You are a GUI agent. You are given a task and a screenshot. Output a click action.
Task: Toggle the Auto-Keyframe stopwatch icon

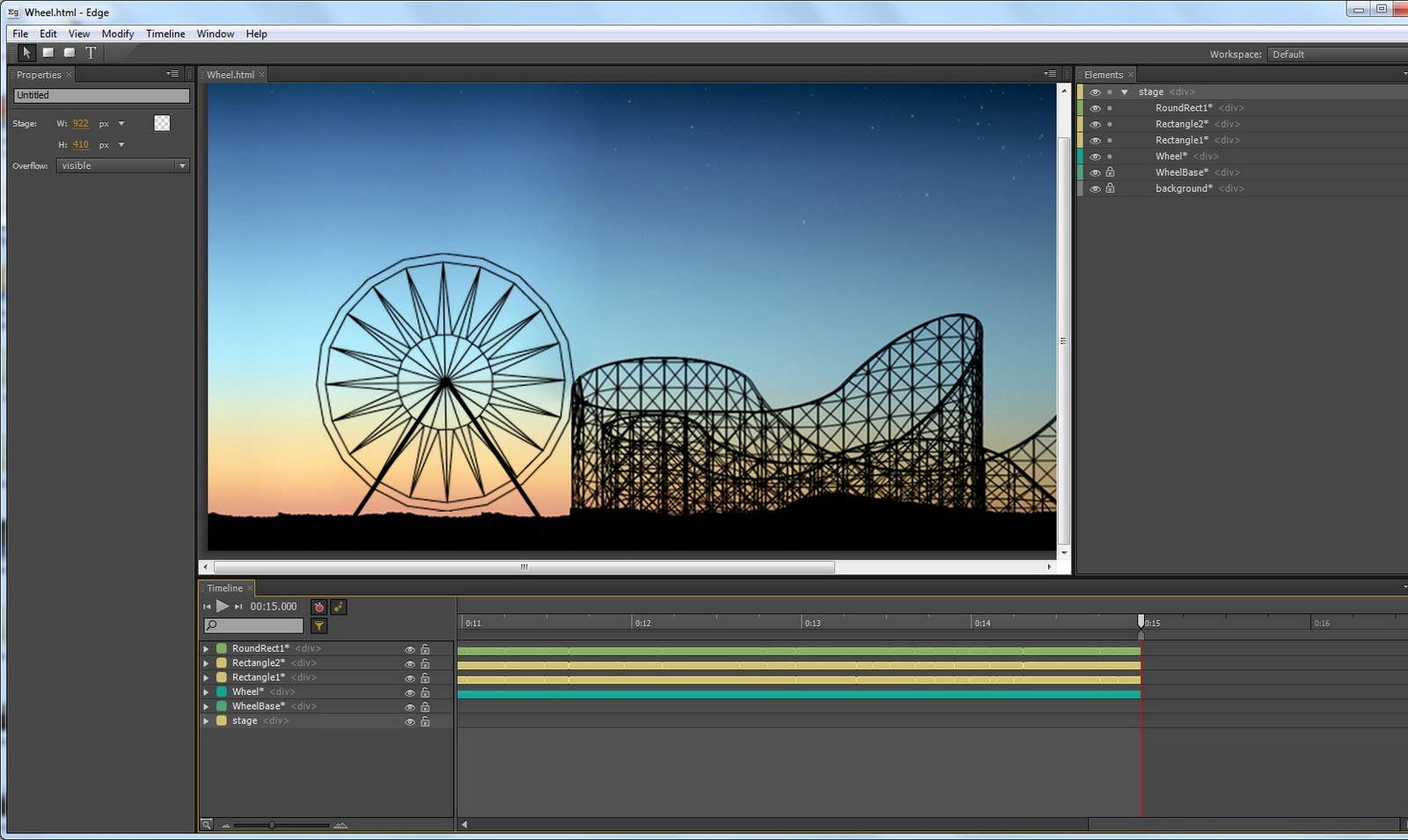[319, 607]
